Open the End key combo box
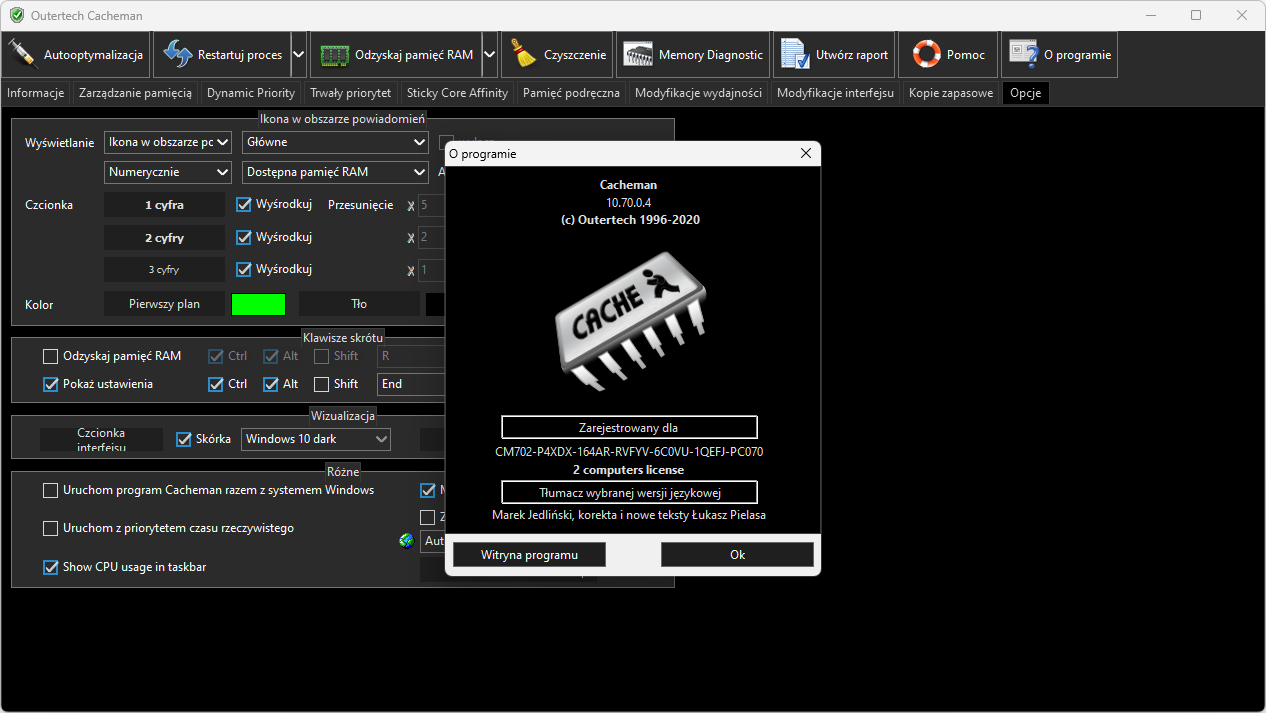 [410, 384]
